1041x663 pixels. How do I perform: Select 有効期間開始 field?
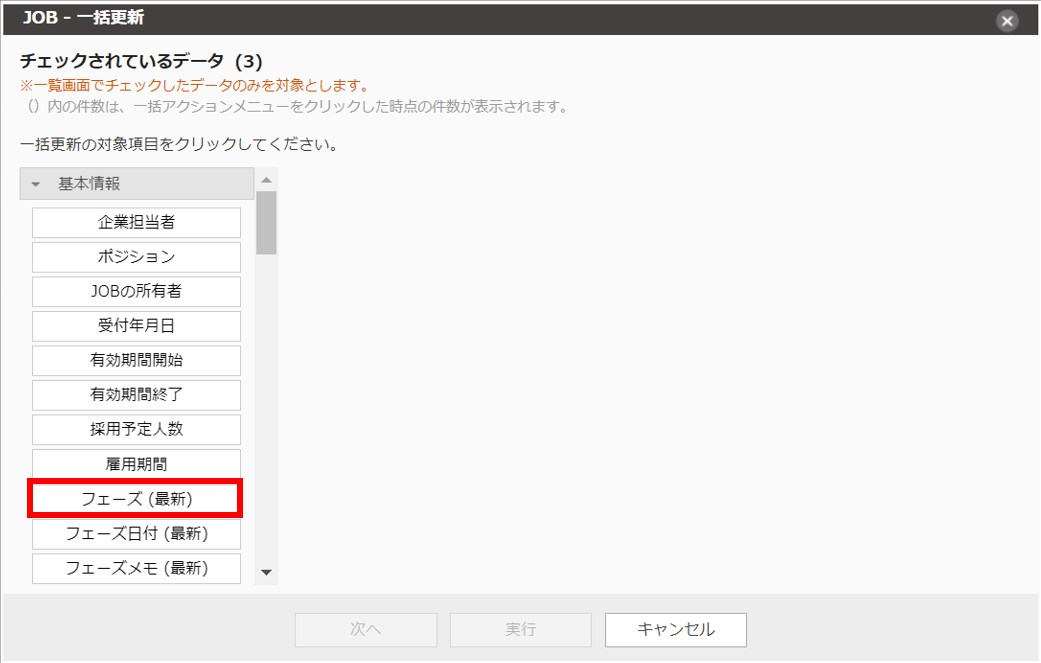pyautogui.click(x=136, y=360)
